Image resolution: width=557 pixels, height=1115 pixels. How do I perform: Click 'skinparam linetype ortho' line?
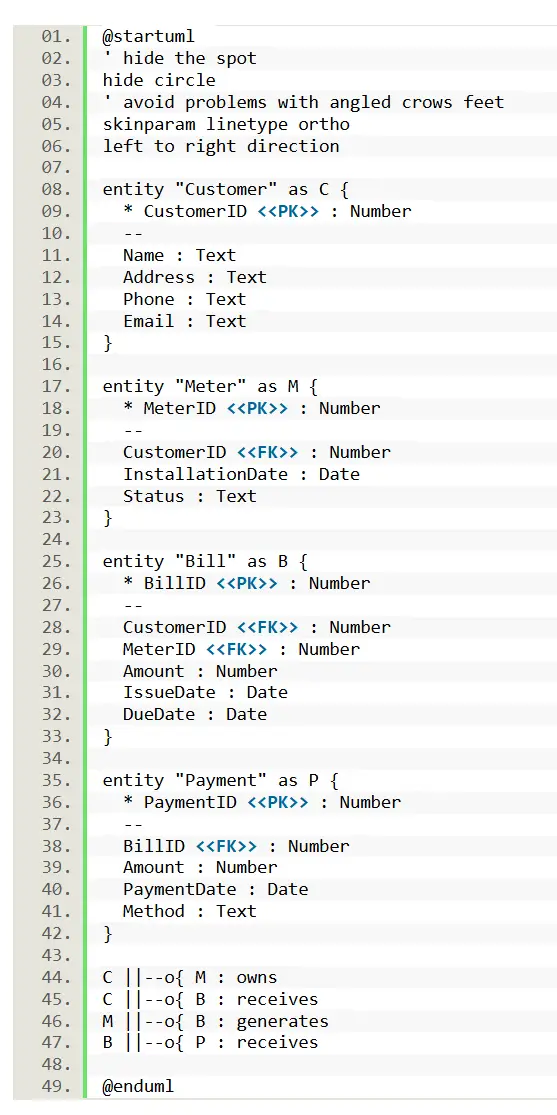pos(226,124)
